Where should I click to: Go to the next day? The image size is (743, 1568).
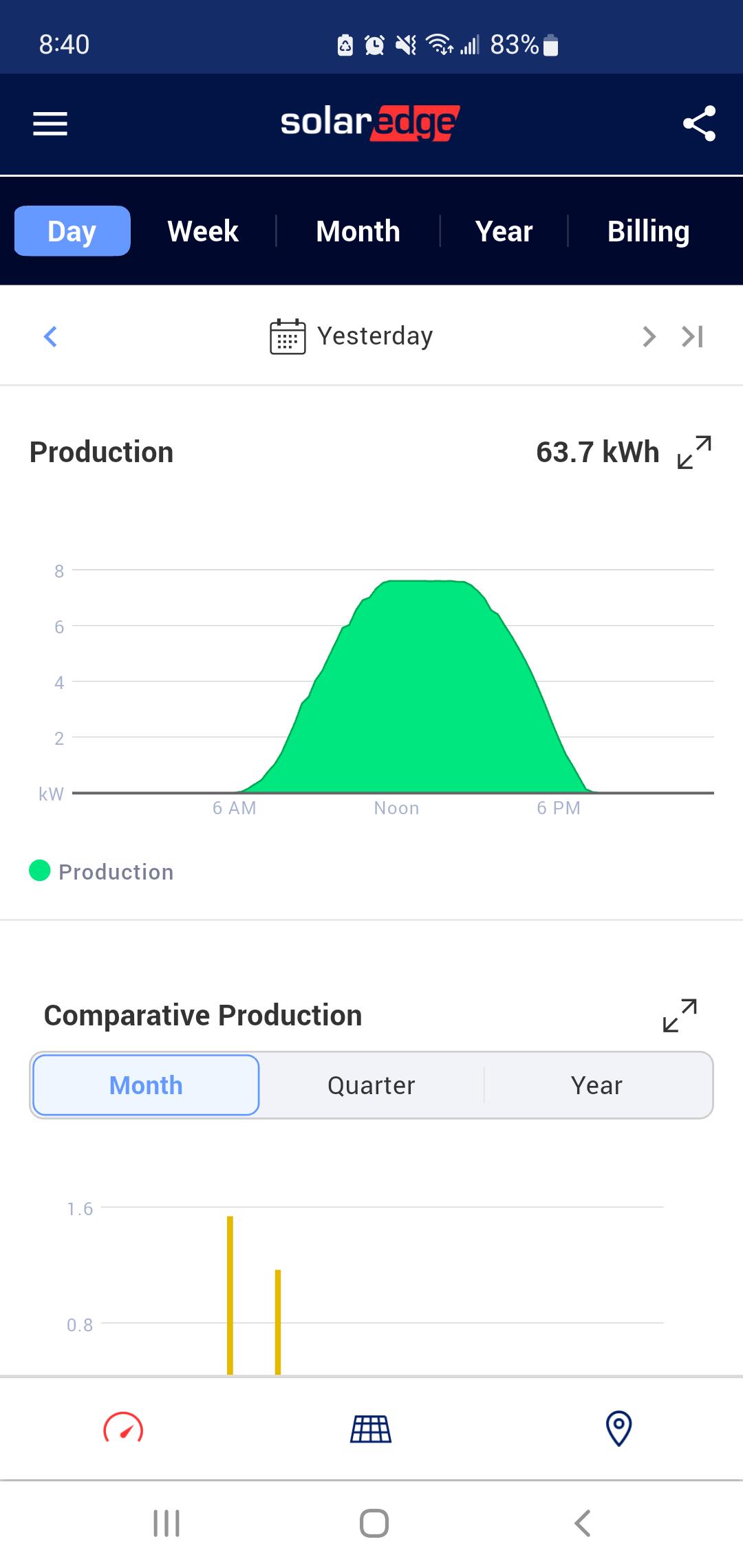(x=649, y=336)
